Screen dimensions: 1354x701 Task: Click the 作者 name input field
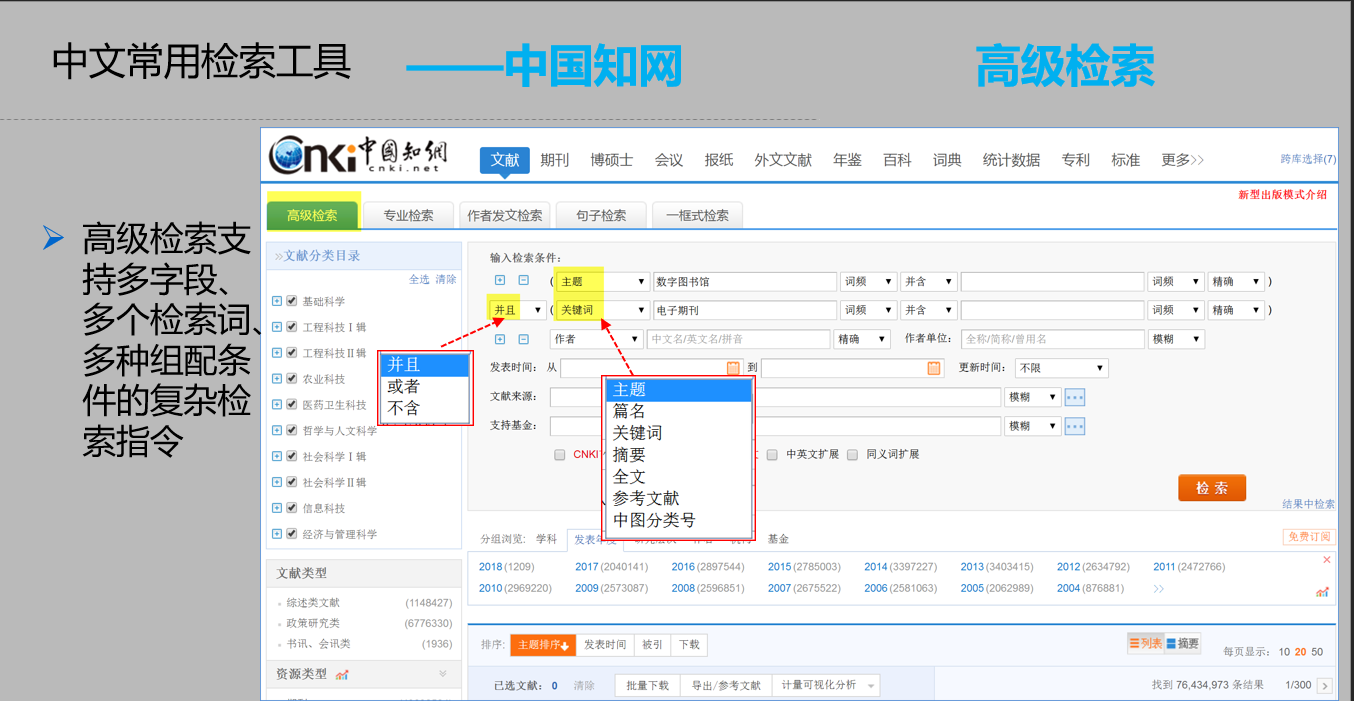(x=739, y=339)
